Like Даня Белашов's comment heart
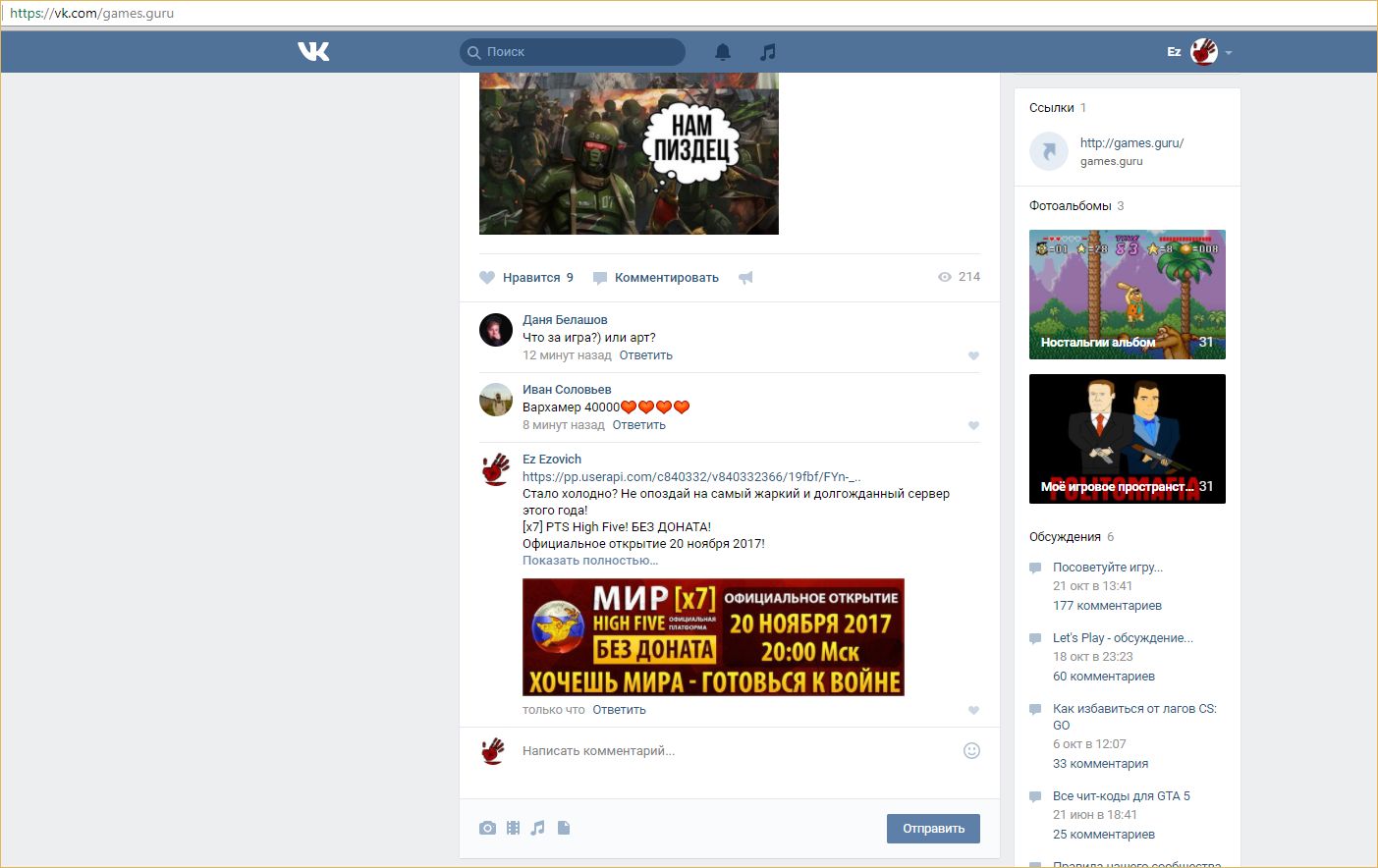The width and height of the screenshot is (1378, 868). point(973,355)
